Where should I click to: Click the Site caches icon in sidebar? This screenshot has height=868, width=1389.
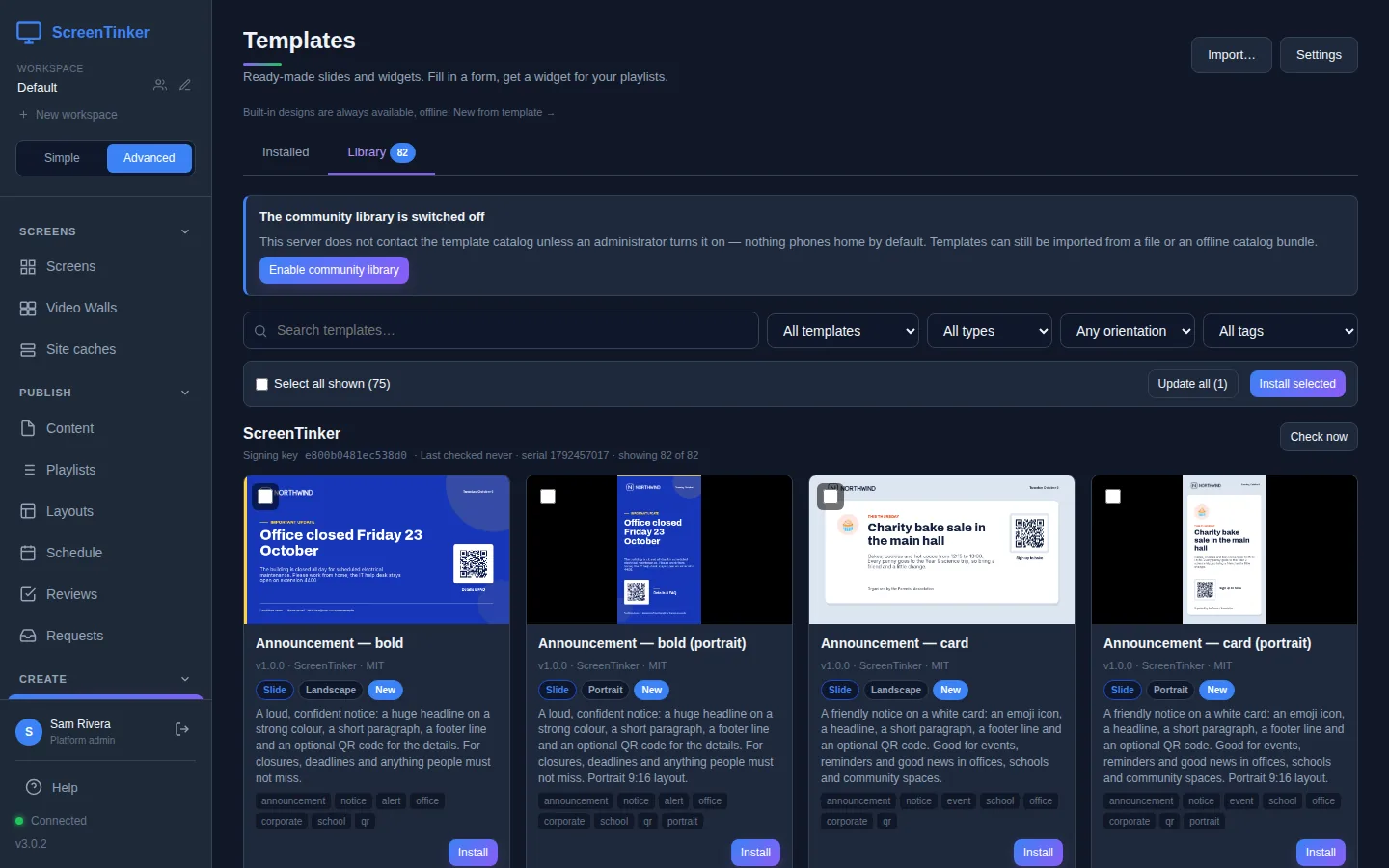click(x=28, y=350)
